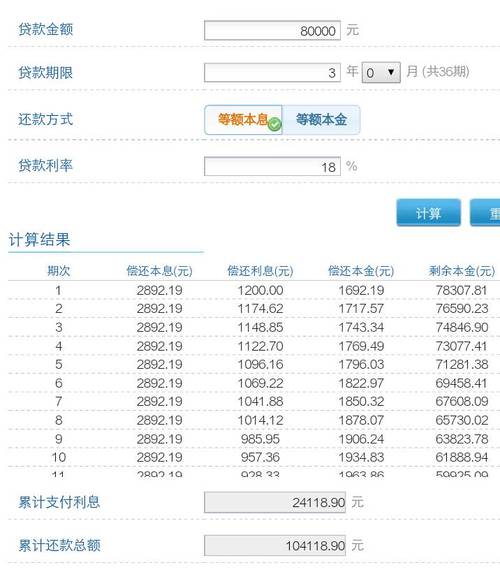The image size is (500, 572).
Task: Click period number 5 in the table
Action: [59, 364]
